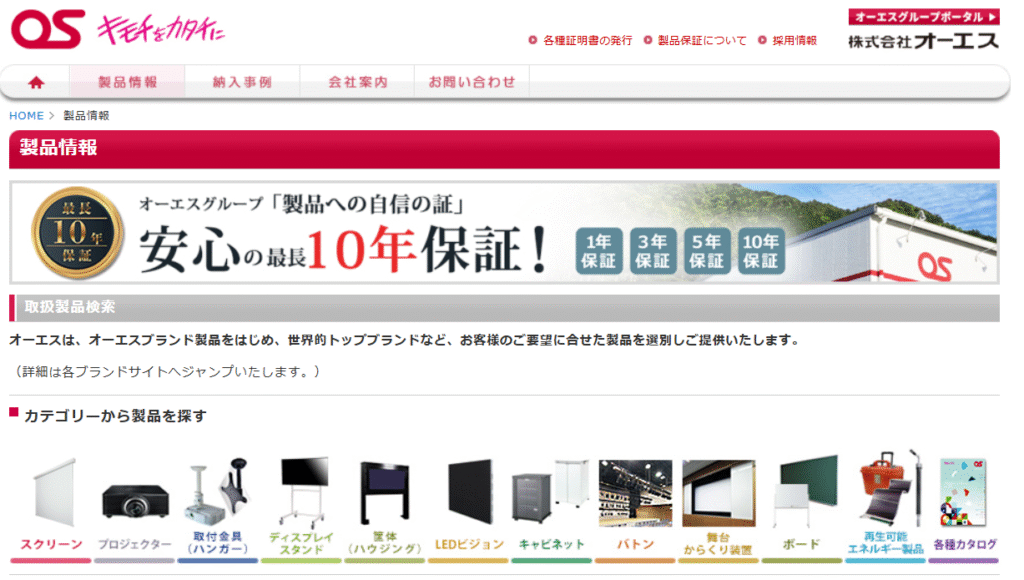
Task: Click the 株式会社オーエス company name
Action: 923,41
